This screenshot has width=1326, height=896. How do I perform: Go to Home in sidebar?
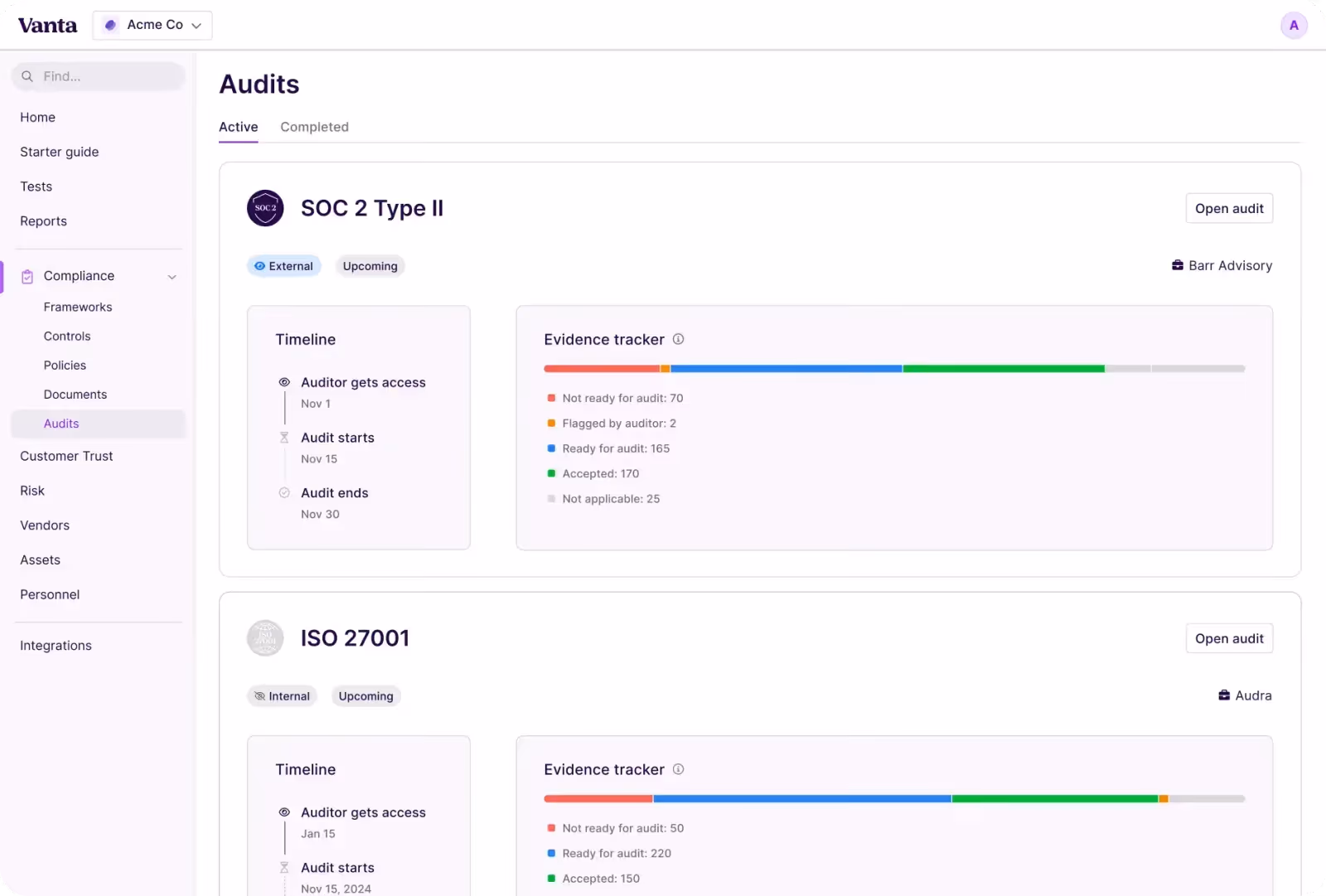click(x=38, y=118)
